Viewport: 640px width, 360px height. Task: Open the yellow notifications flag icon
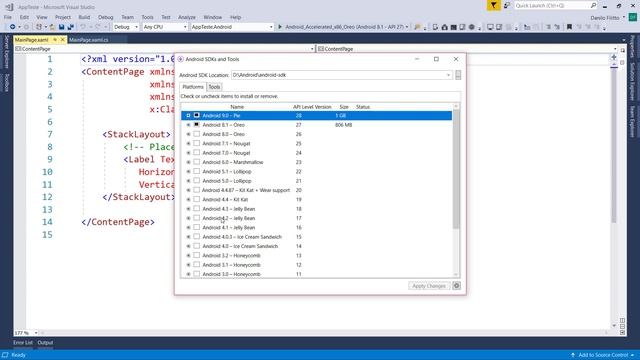click(x=493, y=5)
